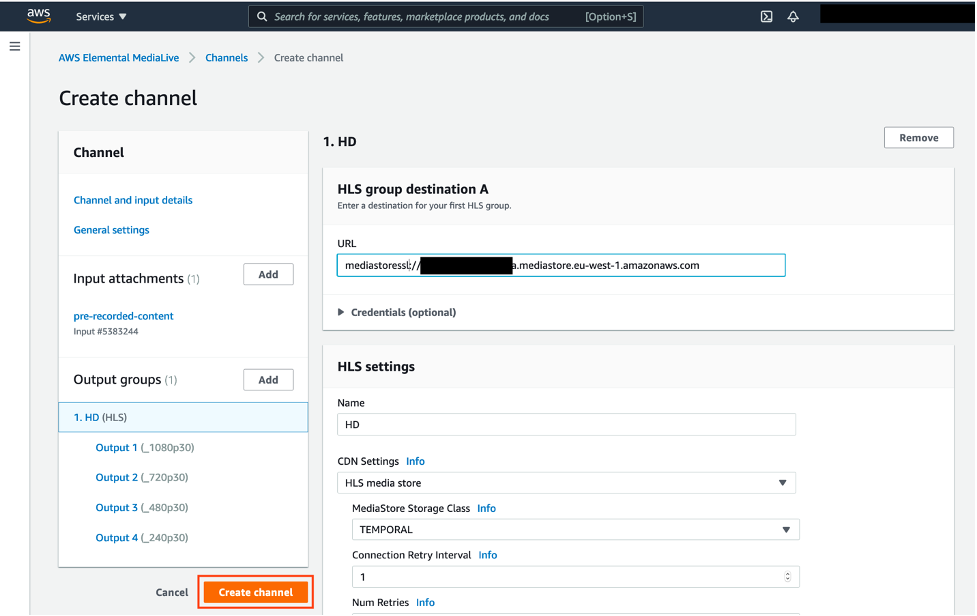
Task: Navigate to Channels via the breadcrumb
Action: [x=226, y=57]
